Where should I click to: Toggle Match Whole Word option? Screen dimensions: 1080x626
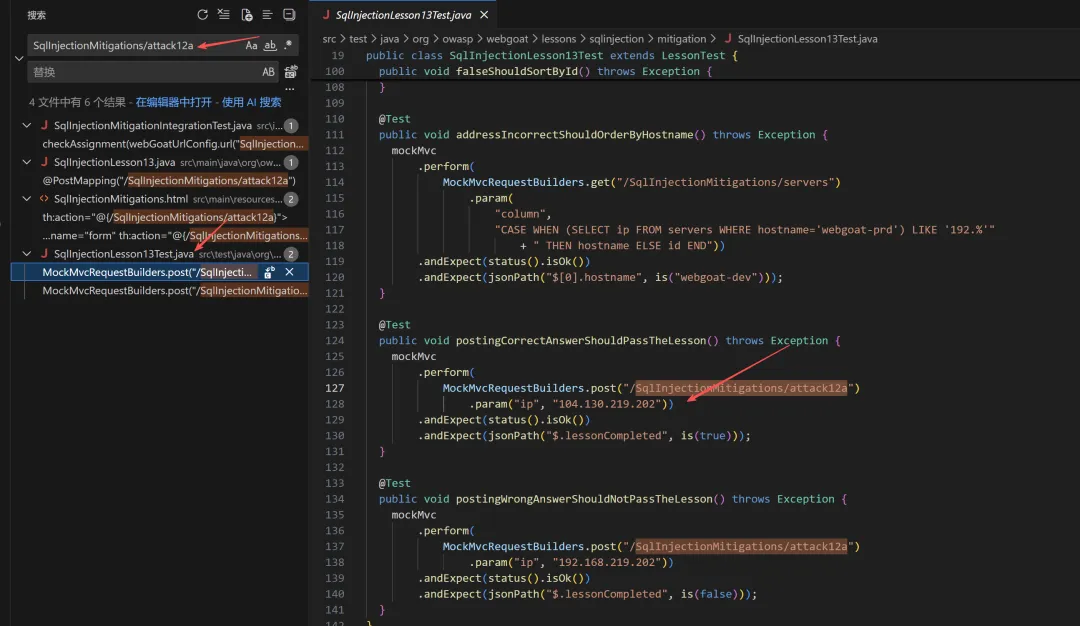pyautogui.click(x=270, y=45)
